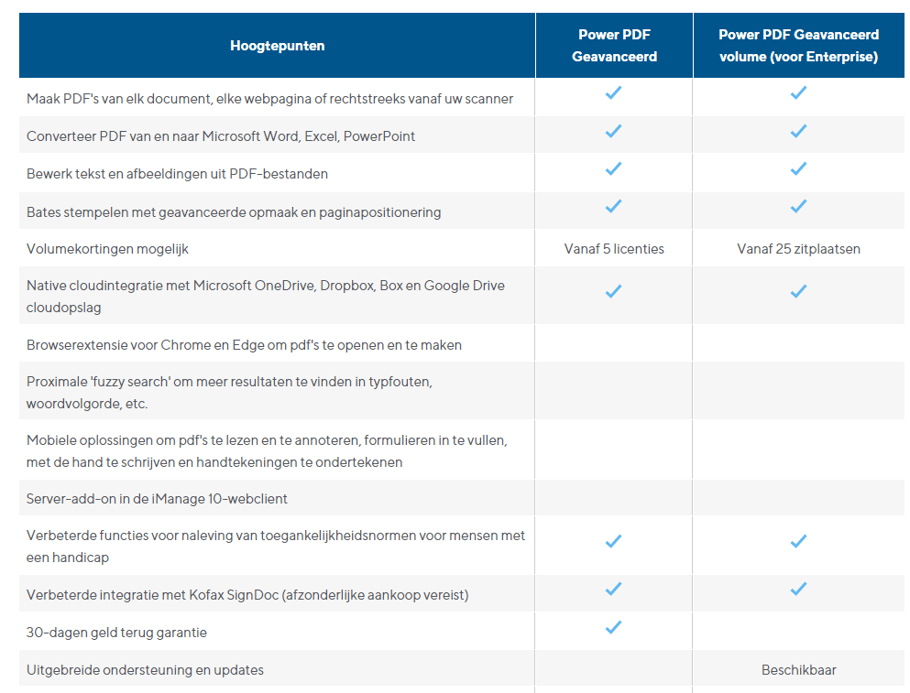Click the Power PDF Geavanceerd checkmark for Native cloudintegratie row
The image size is (910, 693).
pyautogui.click(x=614, y=291)
